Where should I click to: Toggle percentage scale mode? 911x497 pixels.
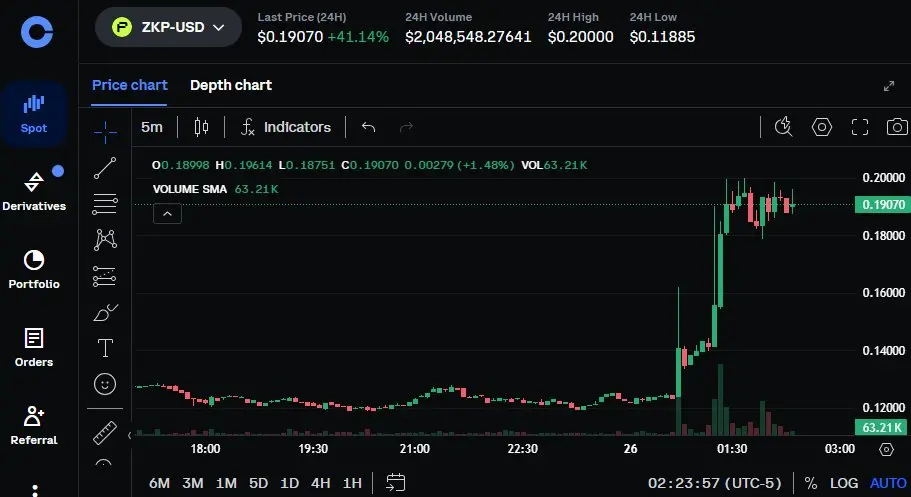tap(810, 483)
